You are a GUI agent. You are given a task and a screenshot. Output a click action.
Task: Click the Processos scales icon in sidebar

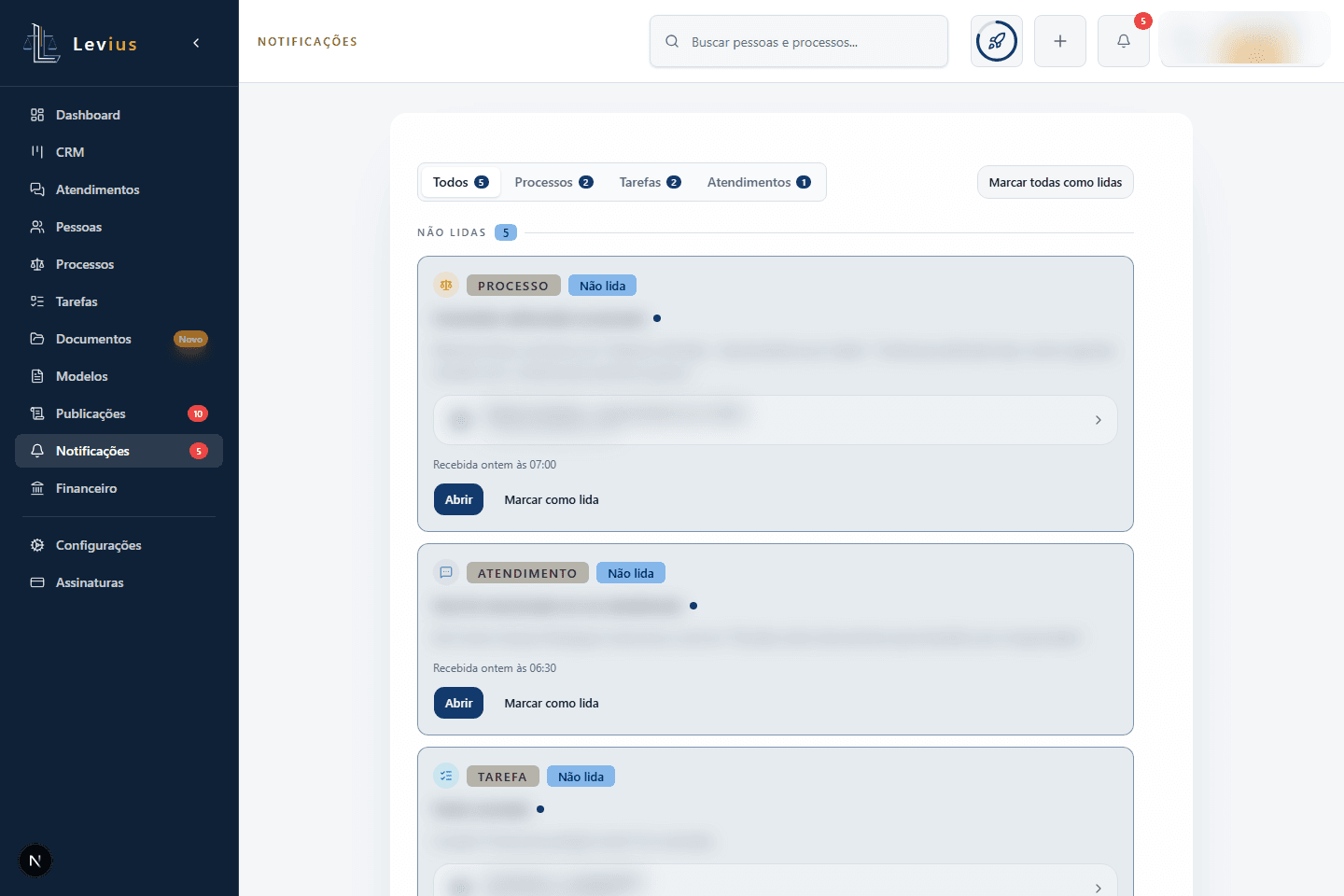37,264
